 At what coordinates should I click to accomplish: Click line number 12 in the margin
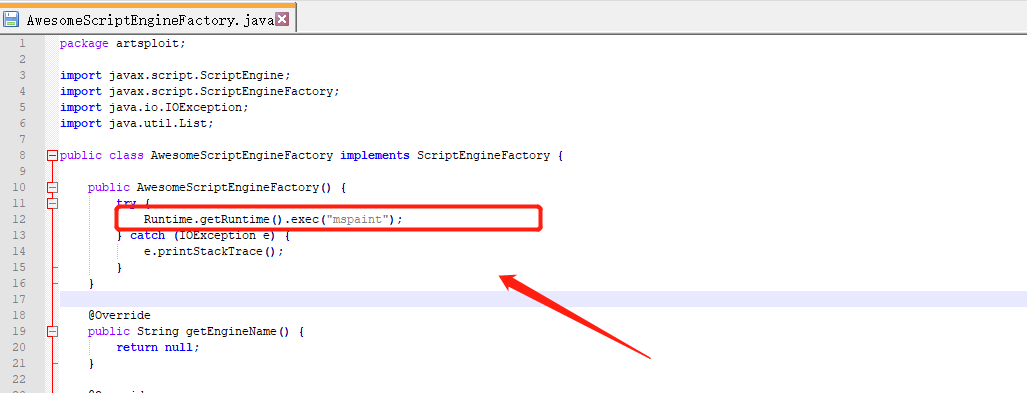19,219
